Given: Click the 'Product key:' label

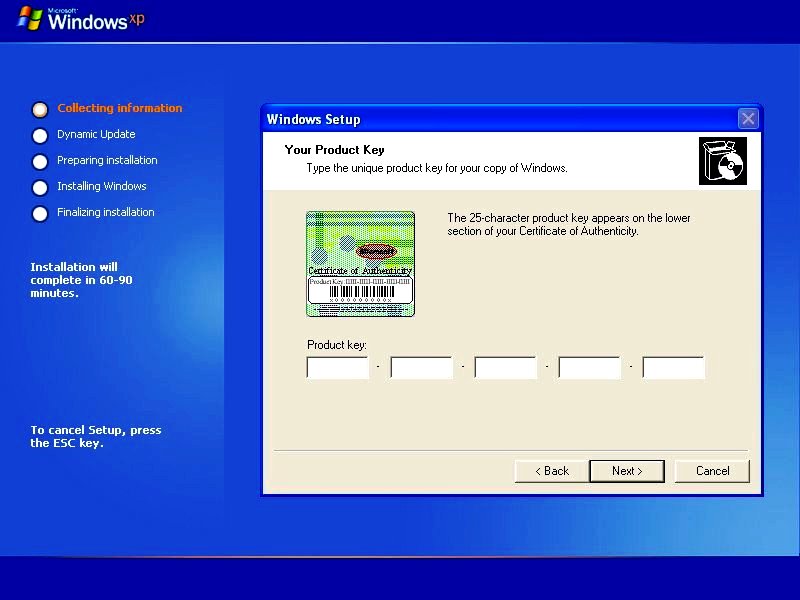Looking at the screenshot, I should (x=337, y=345).
